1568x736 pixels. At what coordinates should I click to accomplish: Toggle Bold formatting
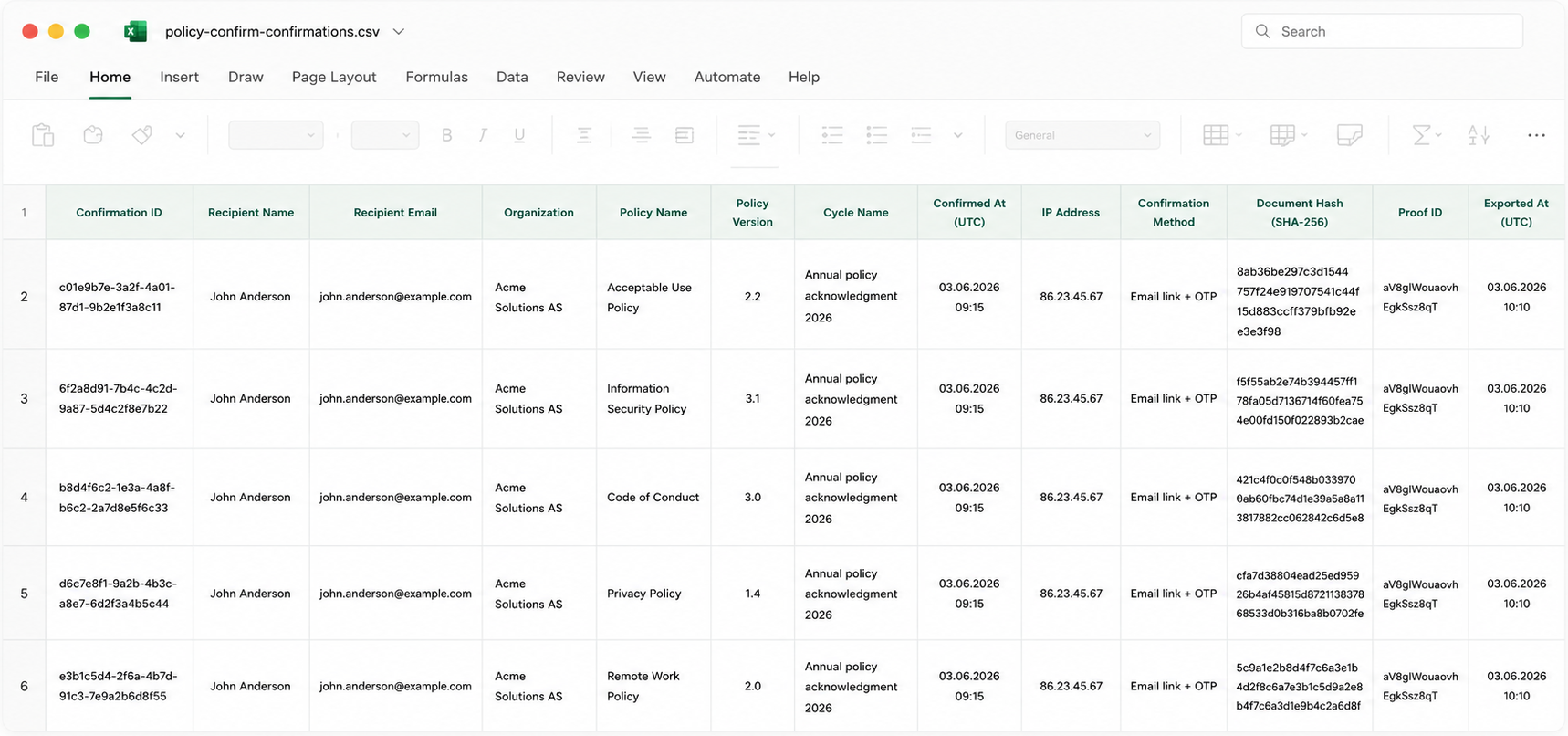coord(446,135)
